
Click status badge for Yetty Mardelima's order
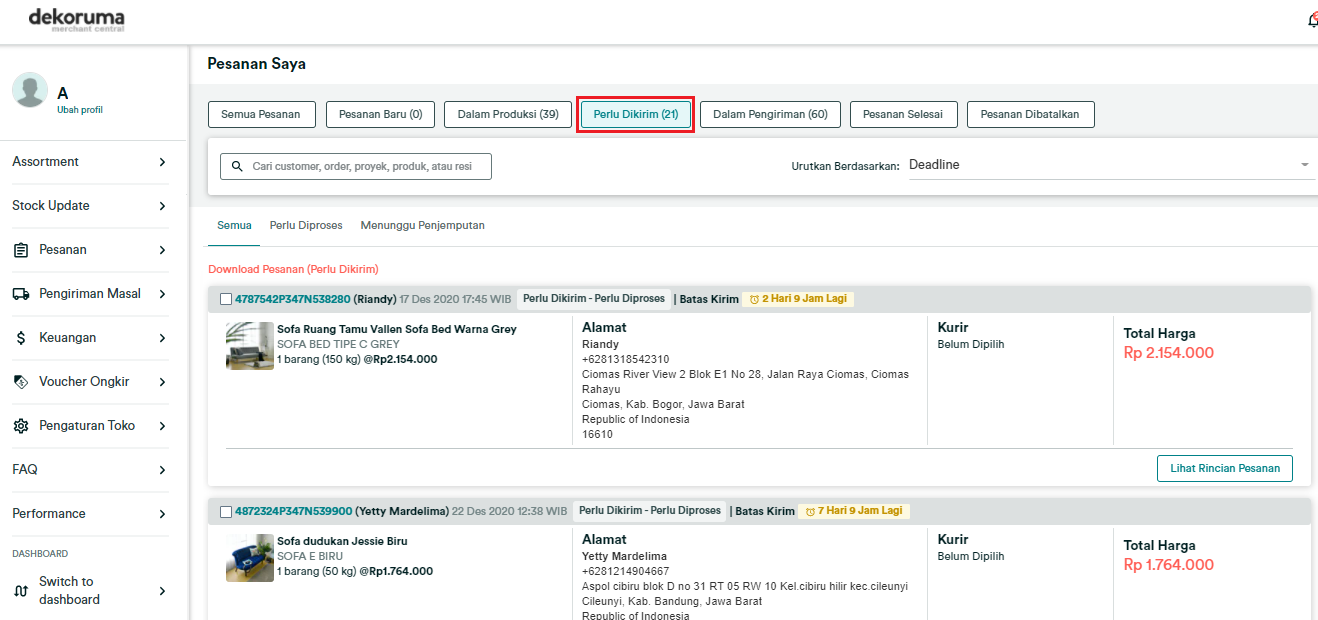[650, 511]
